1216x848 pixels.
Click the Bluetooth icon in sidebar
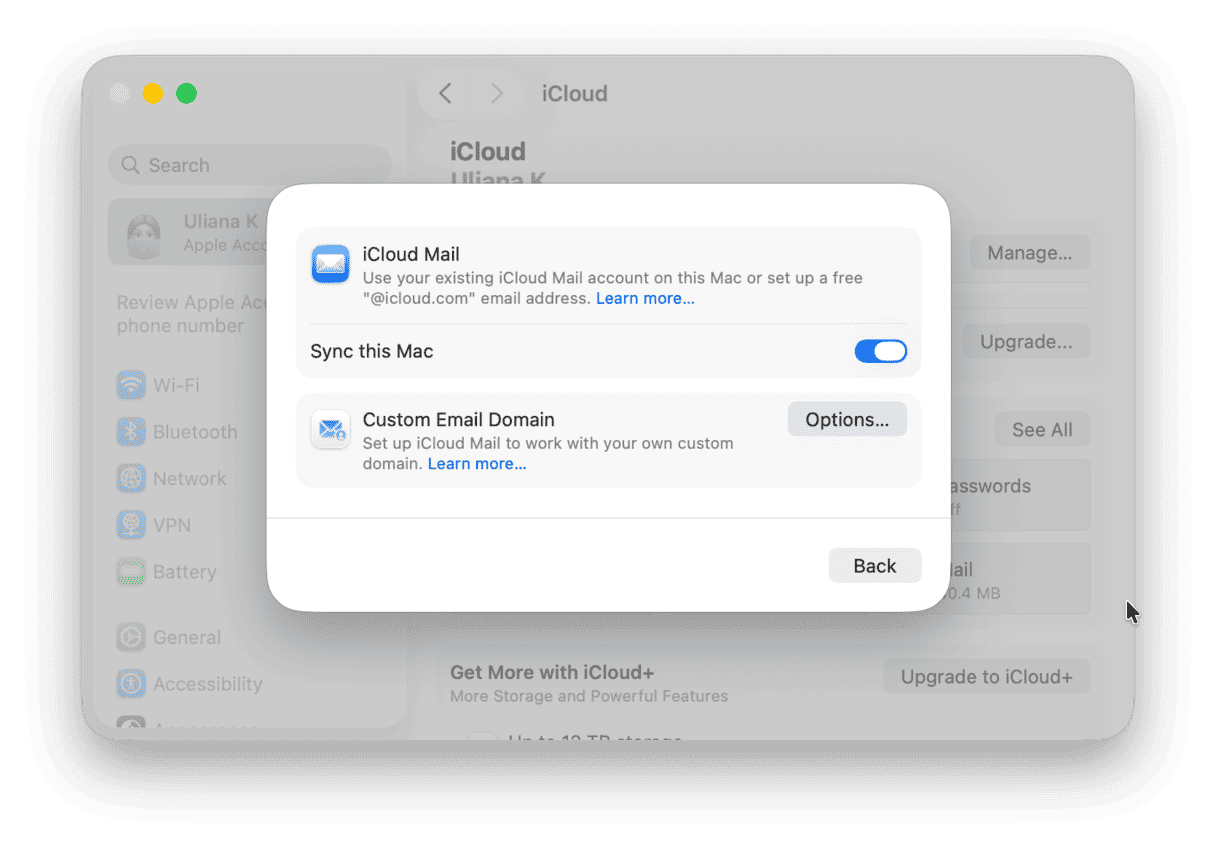(131, 432)
